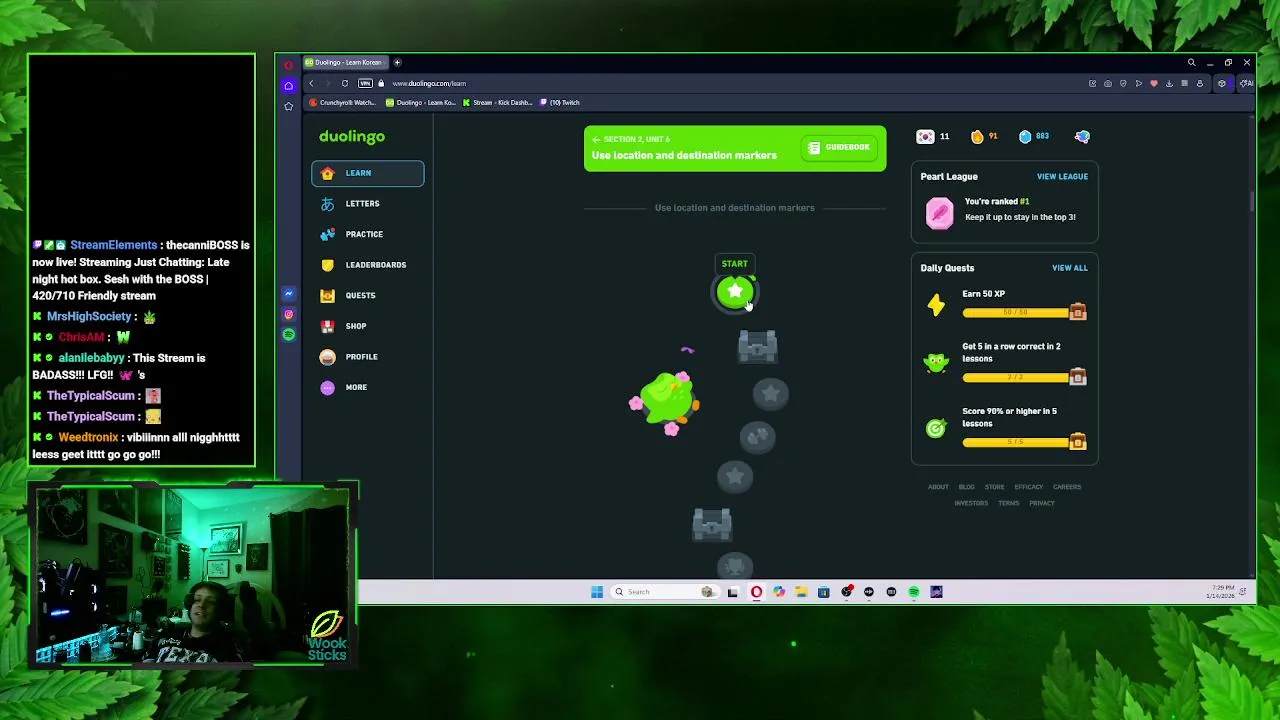Open a new browser tab

click(x=397, y=63)
